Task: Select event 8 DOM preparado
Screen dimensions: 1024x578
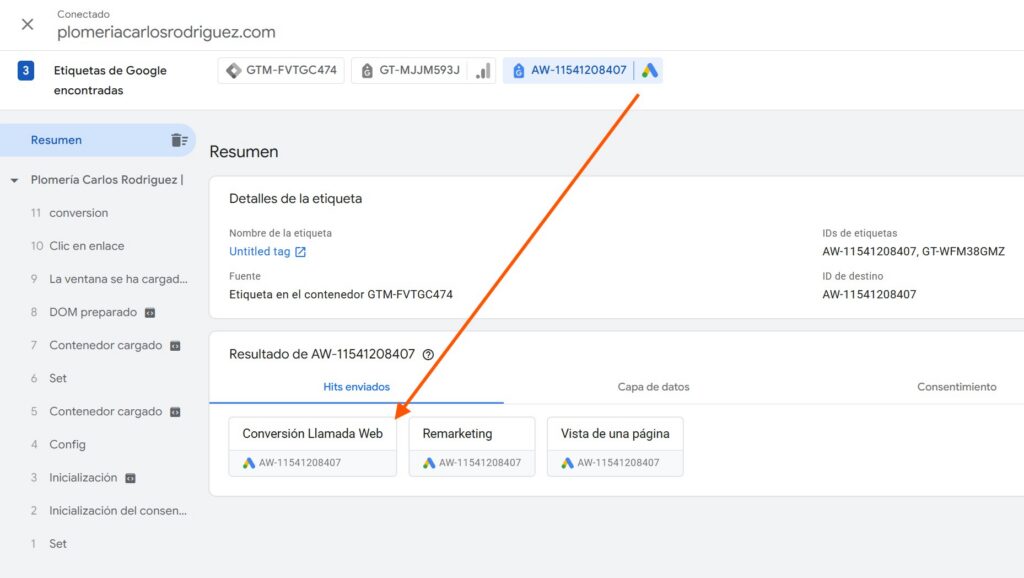Action: [x=92, y=312]
